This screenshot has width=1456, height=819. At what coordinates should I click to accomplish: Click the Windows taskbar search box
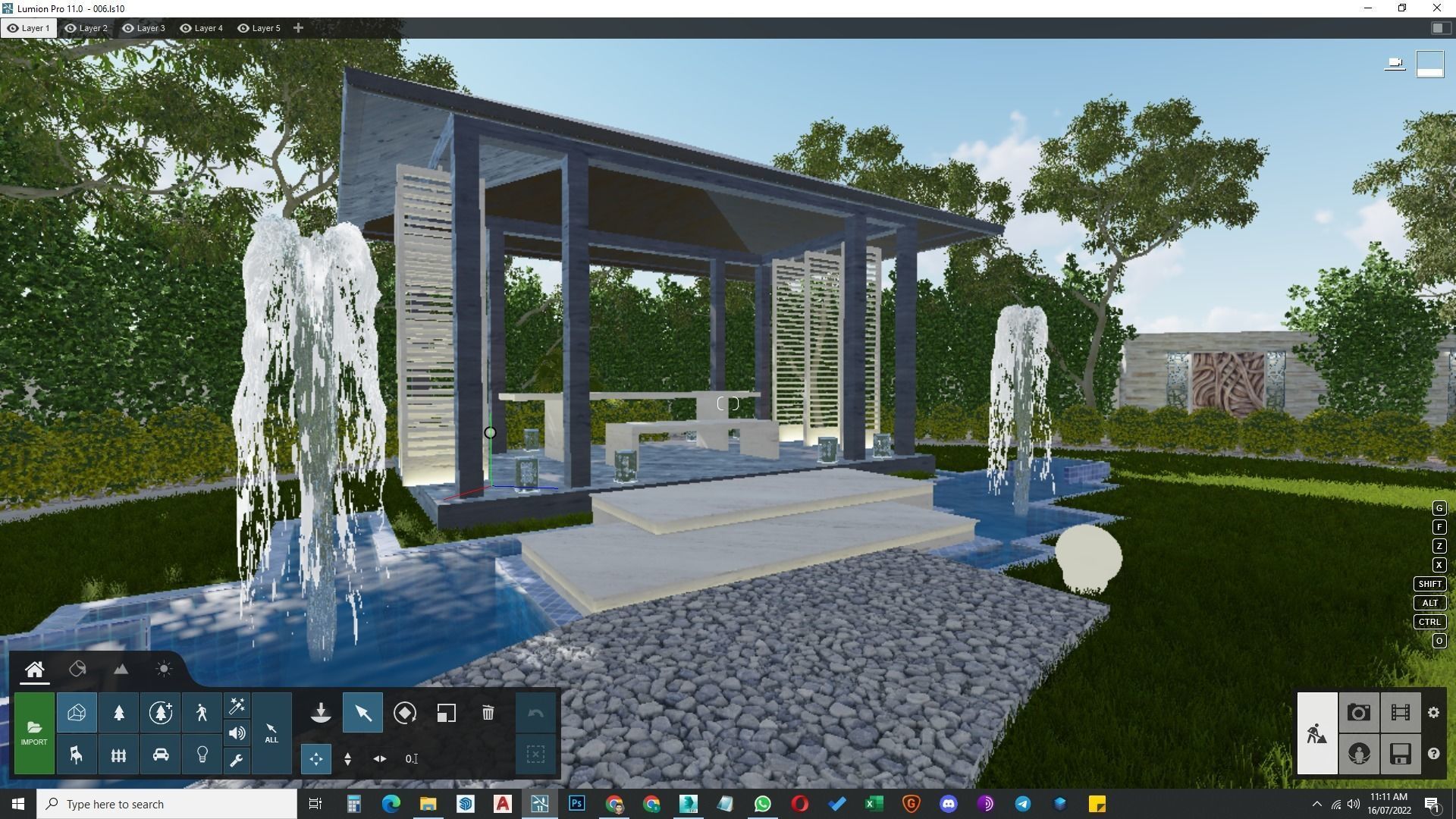coord(167,804)
